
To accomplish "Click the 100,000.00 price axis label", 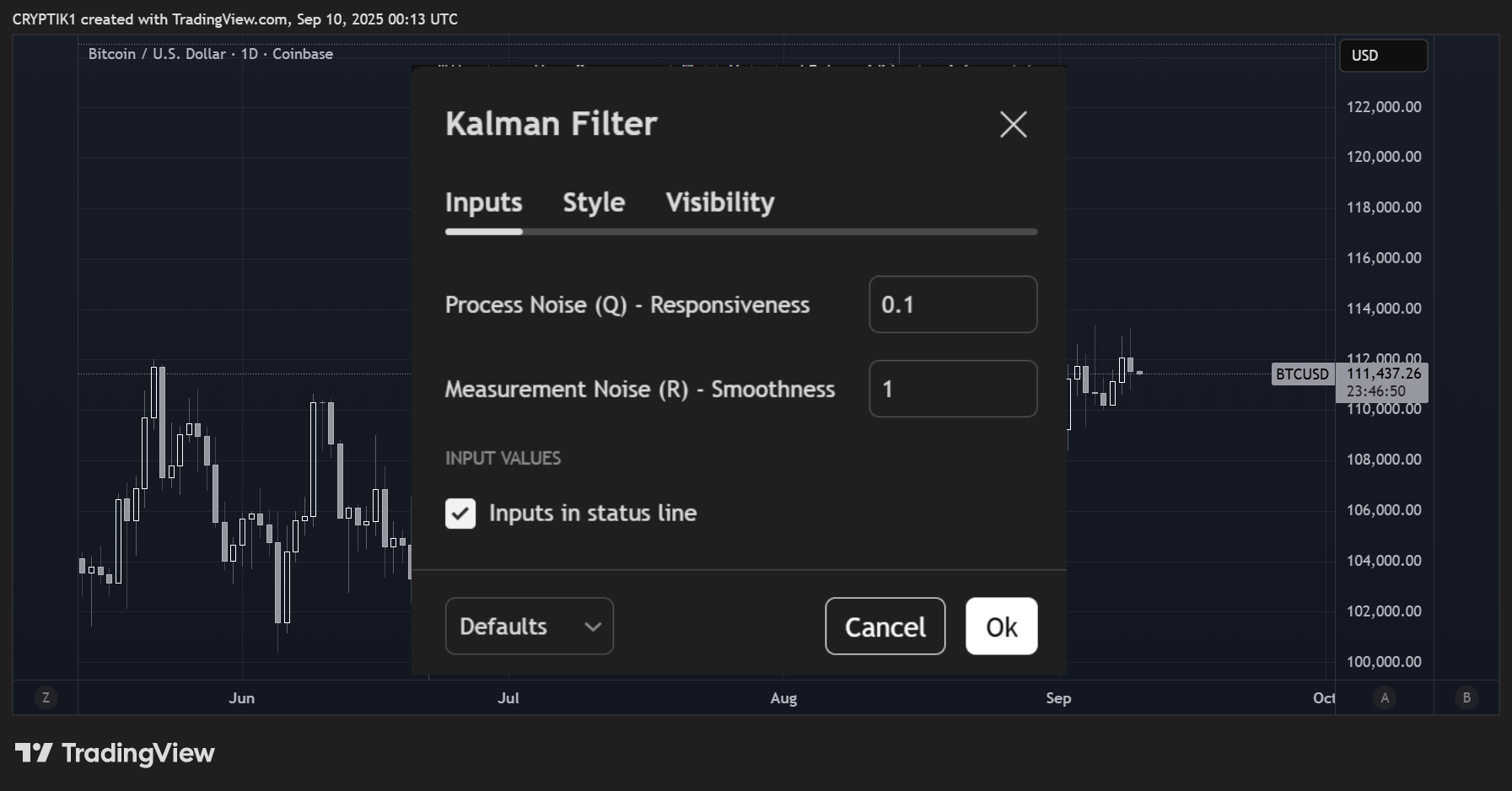I will pos(1384,662).
